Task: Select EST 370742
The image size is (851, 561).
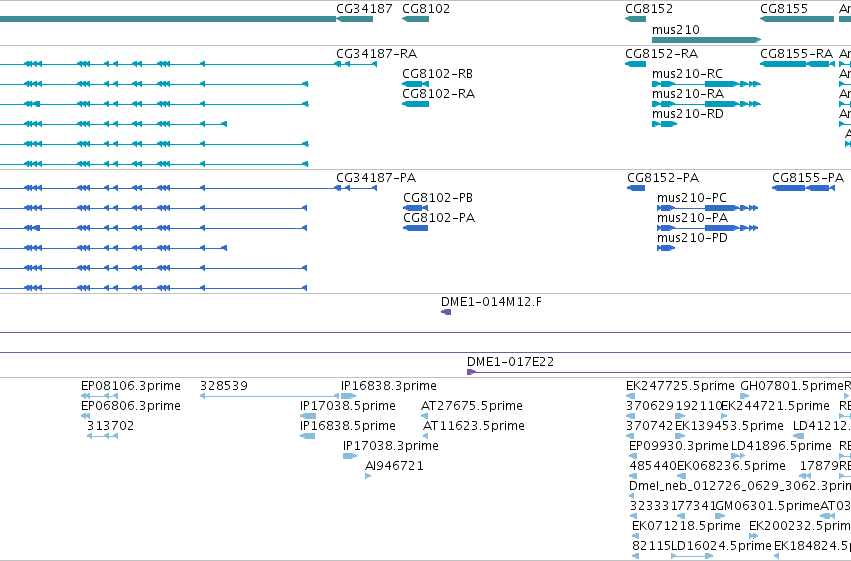Action: (650, 426)
